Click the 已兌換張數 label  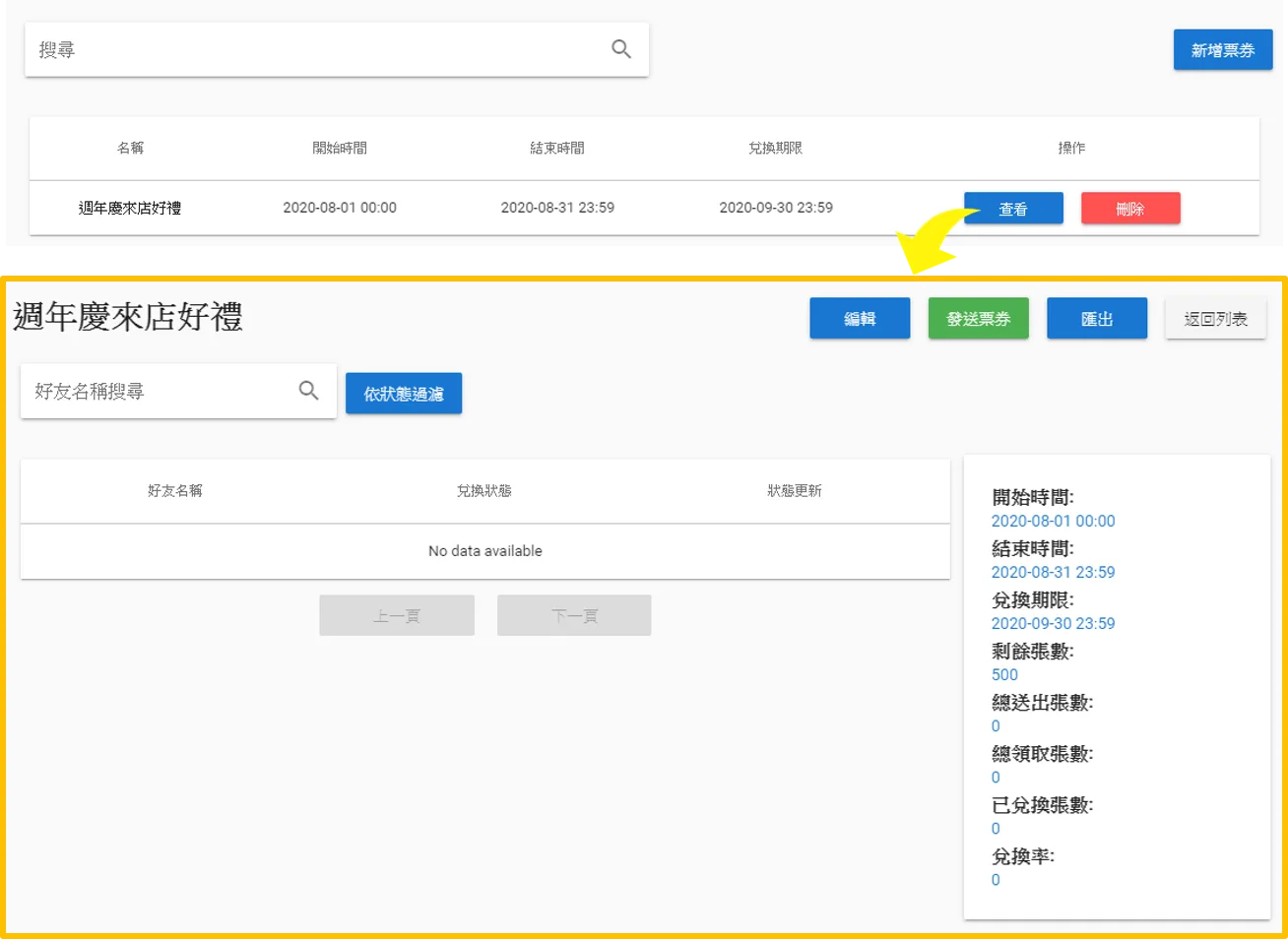[x=1042, y=805]
